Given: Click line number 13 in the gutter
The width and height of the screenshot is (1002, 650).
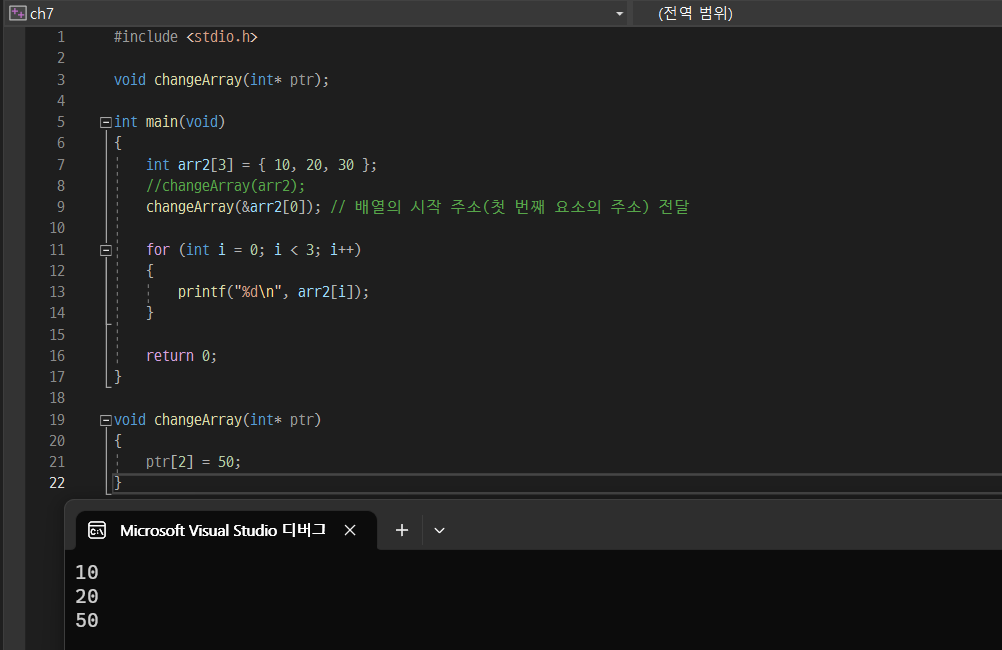Looking at the screenshot, I should click(x=57, y=292).
